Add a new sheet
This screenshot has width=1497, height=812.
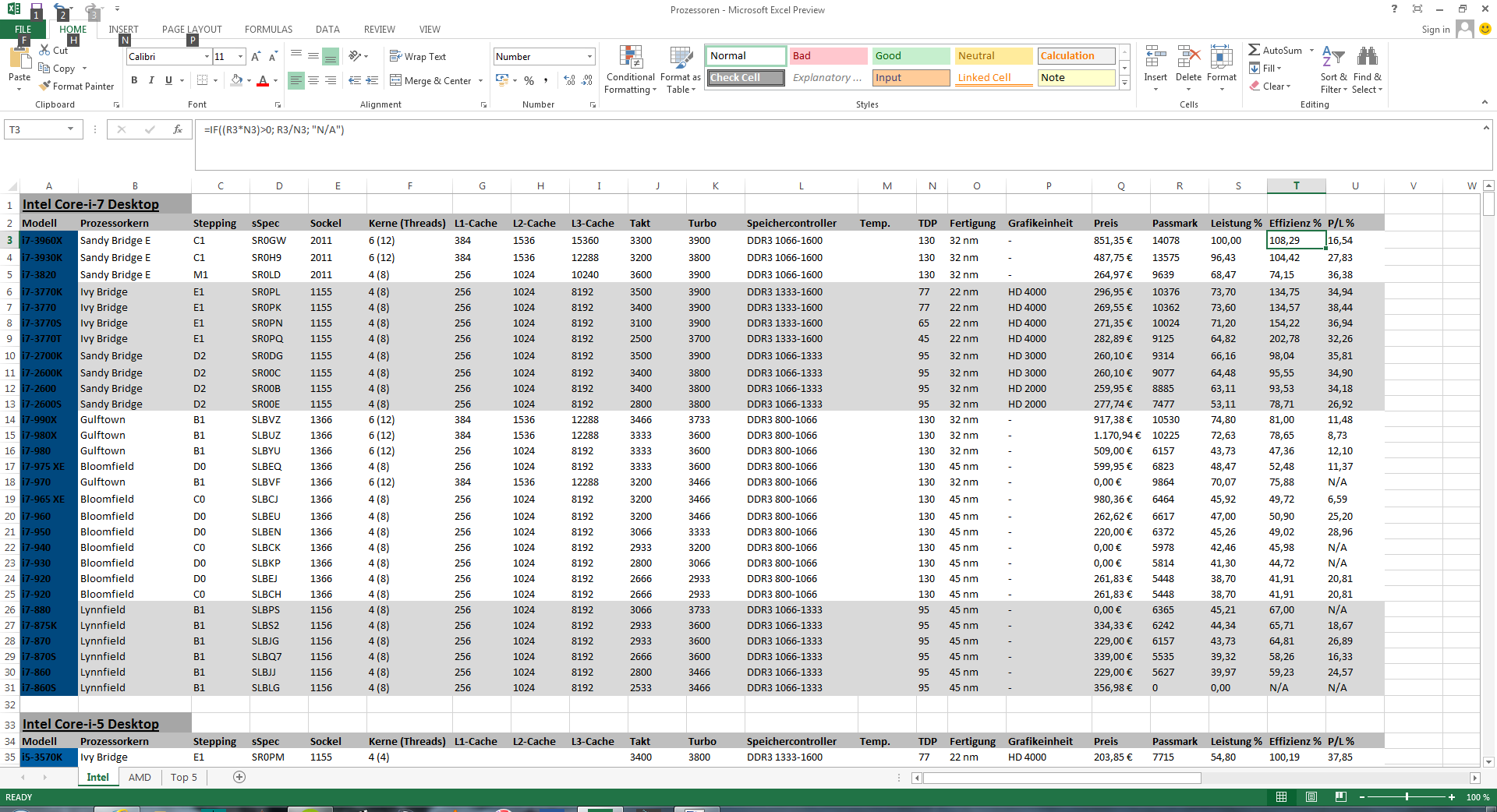click(239, 777)
